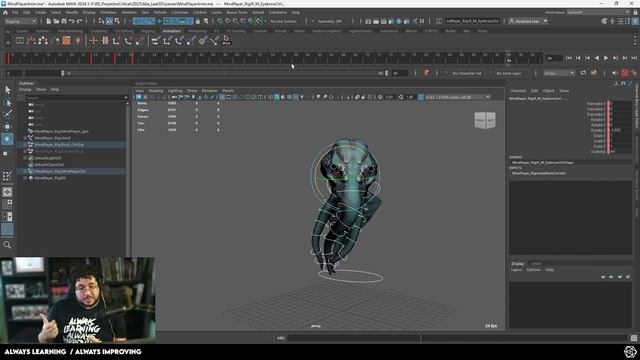Toggle the workspace lock icon
The width and height of the screenshot is (640, 360).
click(635, 13)
